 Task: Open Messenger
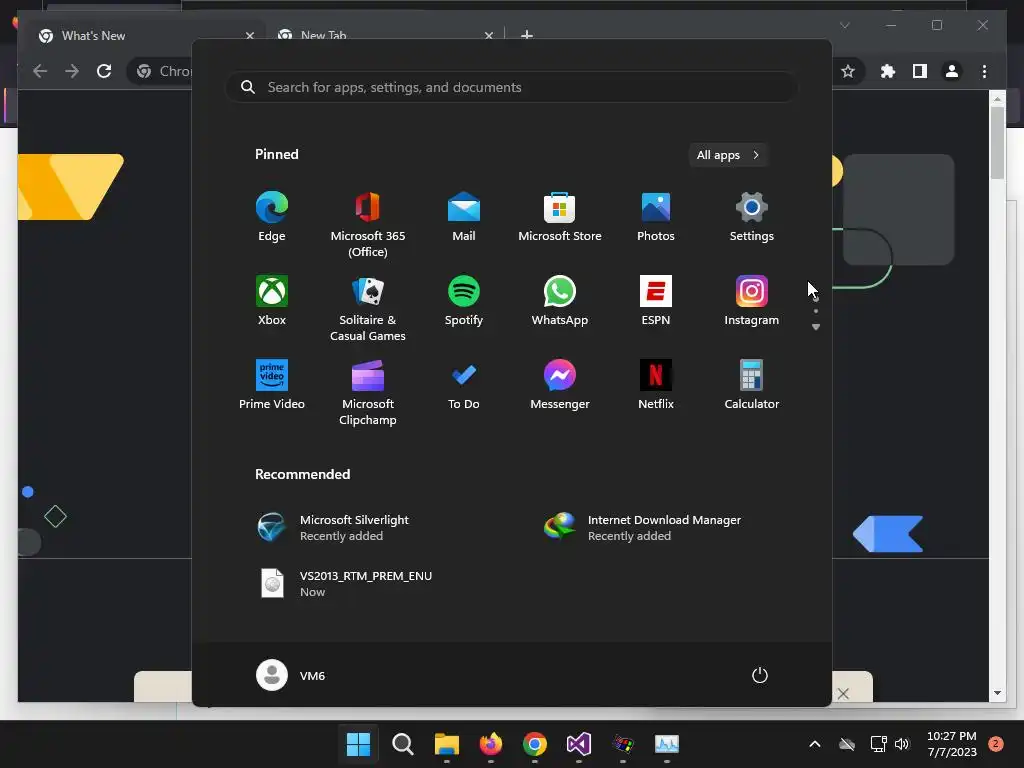(x=560, y=385)
